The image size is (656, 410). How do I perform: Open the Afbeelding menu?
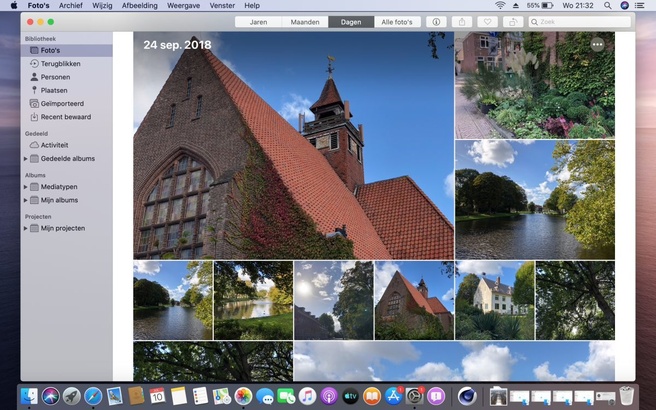(140, 5)
